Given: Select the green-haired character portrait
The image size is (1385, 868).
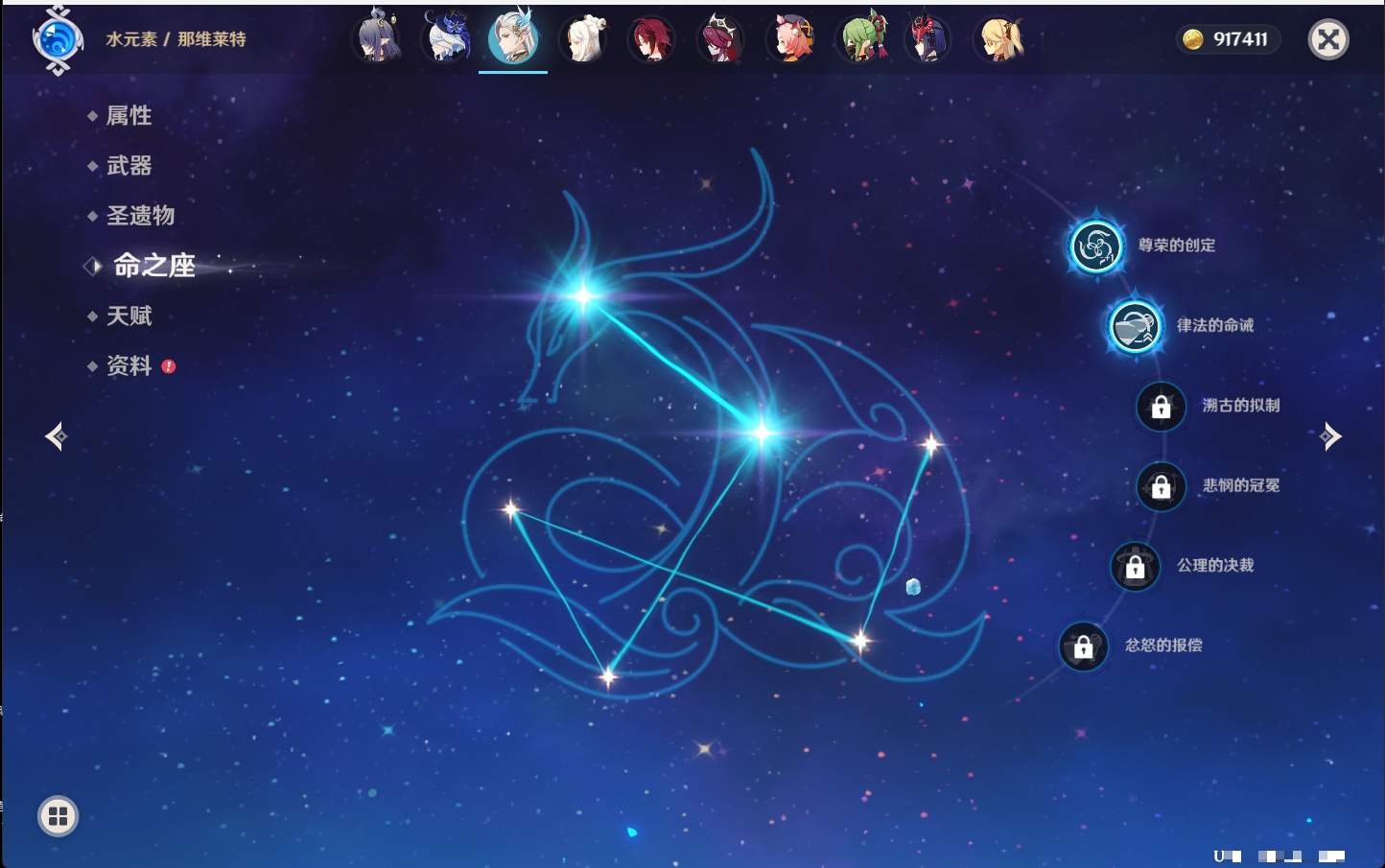Looking at the screenshot, I should [860, 39].
